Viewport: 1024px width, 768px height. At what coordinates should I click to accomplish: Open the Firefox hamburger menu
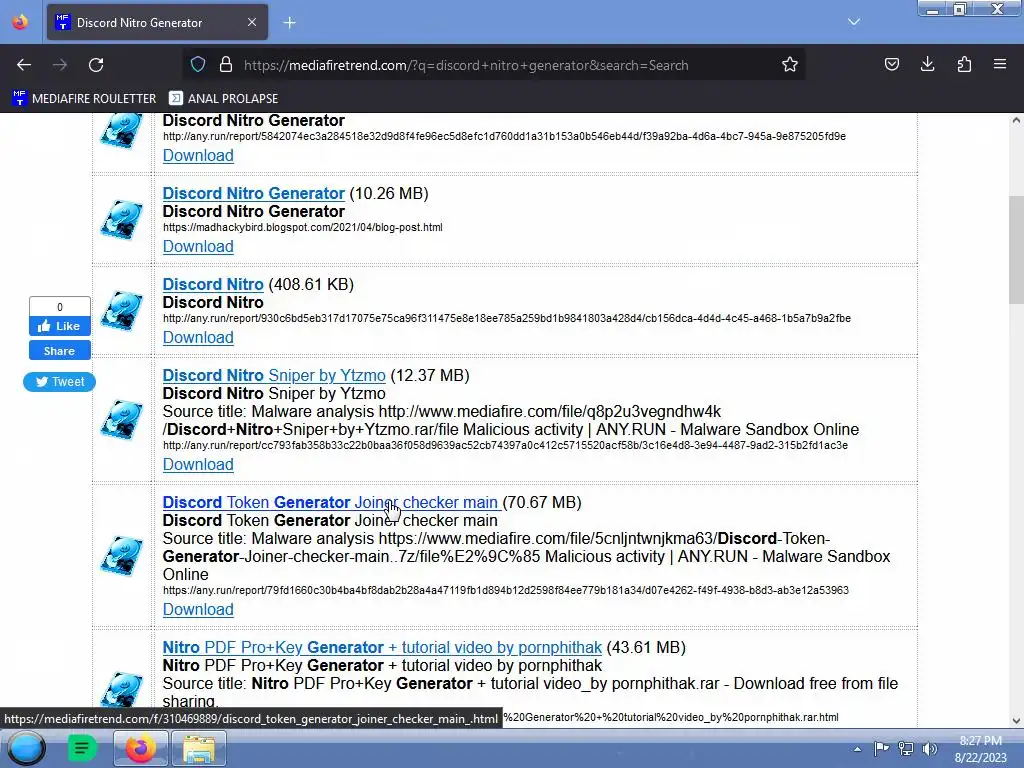[x=1000, y=64]
